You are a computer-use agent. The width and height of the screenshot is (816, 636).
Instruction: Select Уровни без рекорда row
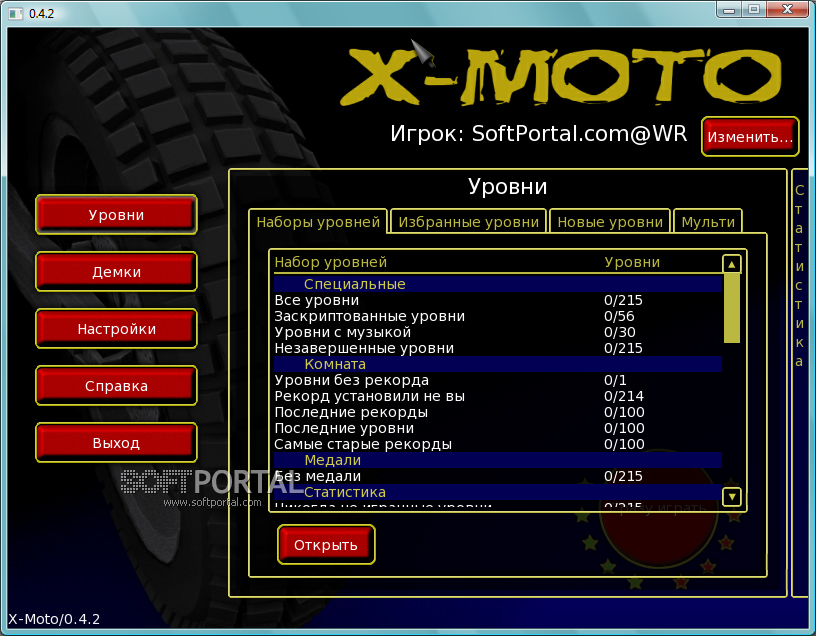tap(498, 380)
